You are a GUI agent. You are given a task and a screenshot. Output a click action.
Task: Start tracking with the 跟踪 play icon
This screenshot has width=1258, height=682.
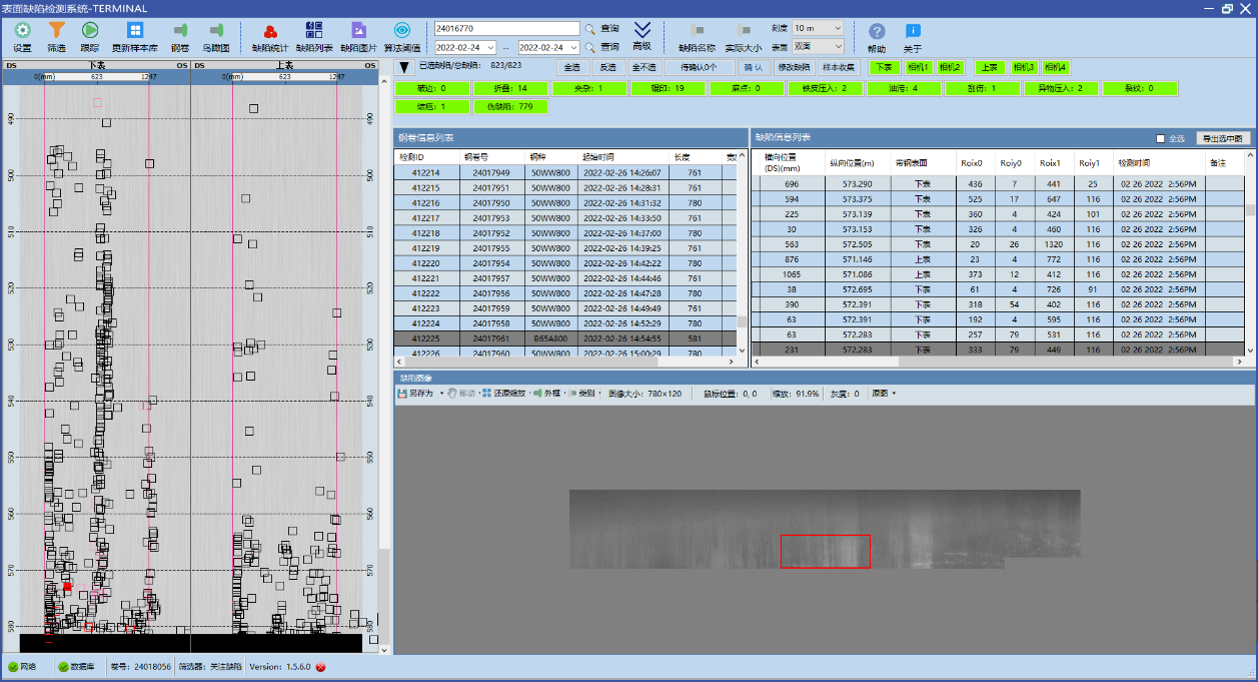pyautogui.click(x=90, y=31)
